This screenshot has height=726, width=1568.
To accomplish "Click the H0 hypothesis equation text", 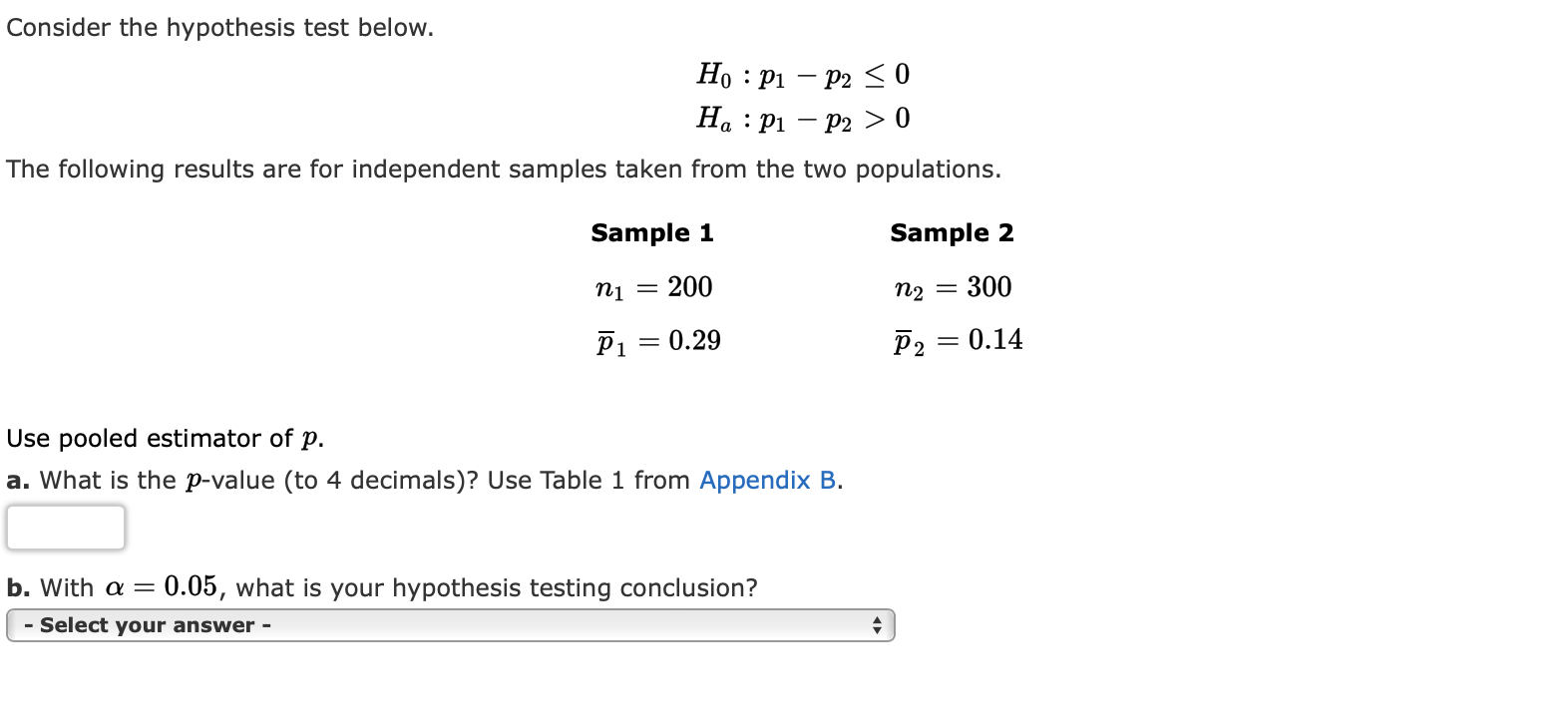I will [801, 74].
